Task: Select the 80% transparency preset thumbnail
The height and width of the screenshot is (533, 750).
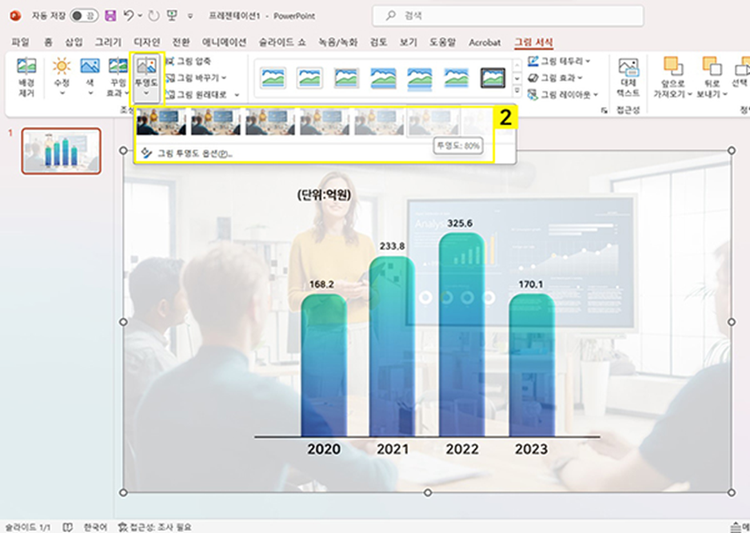Action: 433,122
